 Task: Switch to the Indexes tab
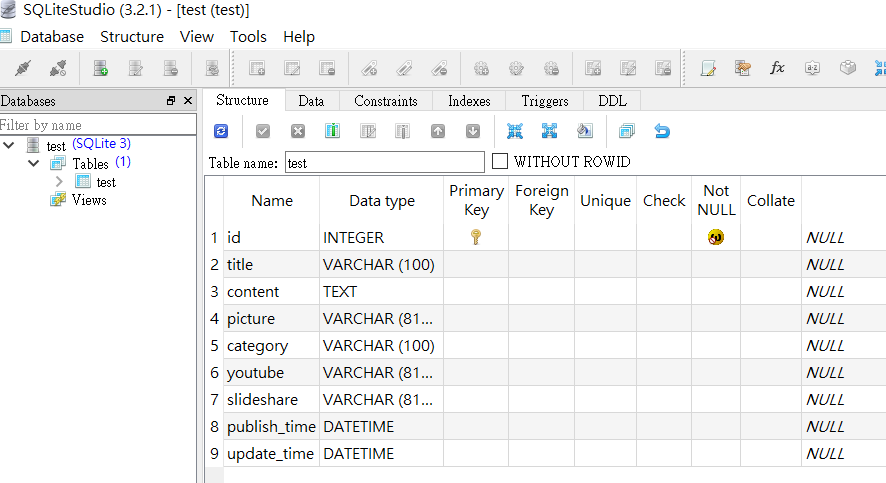[x=469, y=101]
